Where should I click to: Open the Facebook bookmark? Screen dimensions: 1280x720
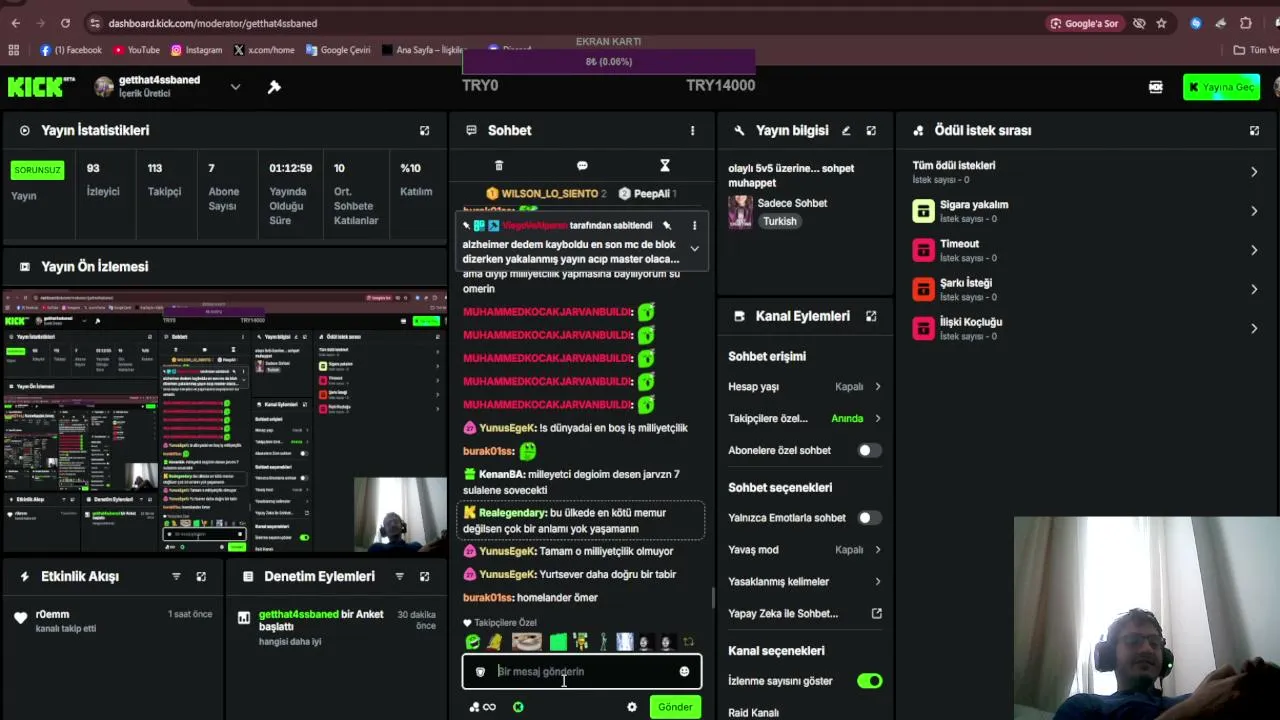[x=70, y=50]
